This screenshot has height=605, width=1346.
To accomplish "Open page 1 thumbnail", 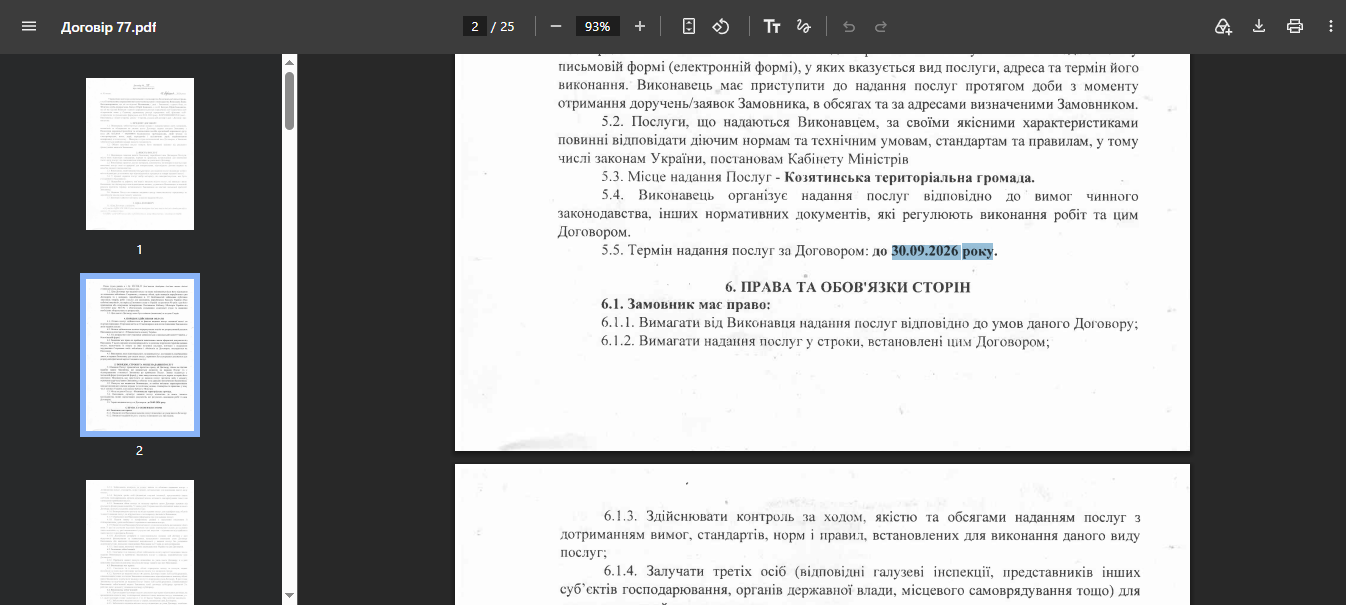I will tap(140, 154).
